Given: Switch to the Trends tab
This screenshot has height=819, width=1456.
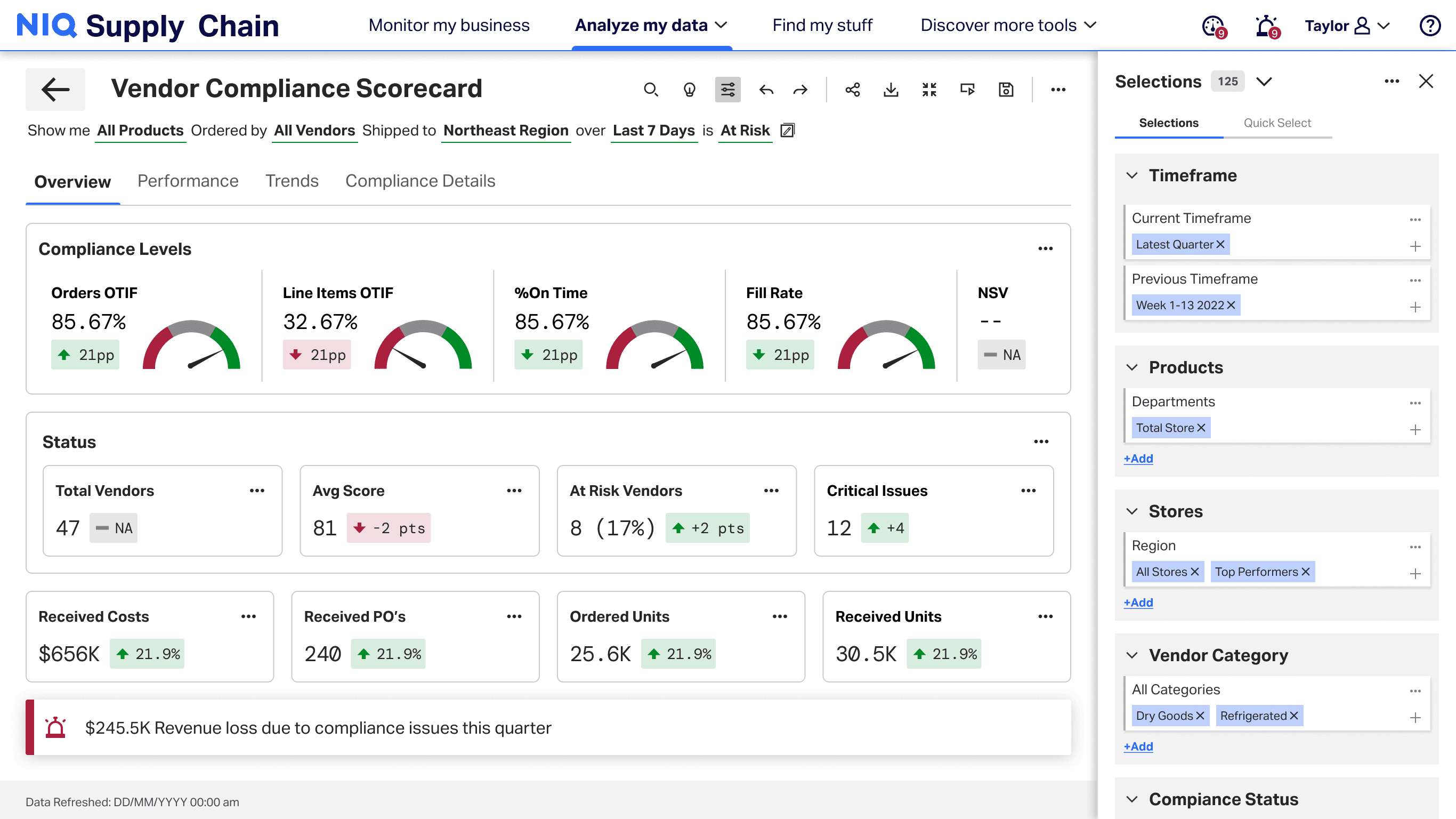Looking at the screenshot, I should (292, 181).
